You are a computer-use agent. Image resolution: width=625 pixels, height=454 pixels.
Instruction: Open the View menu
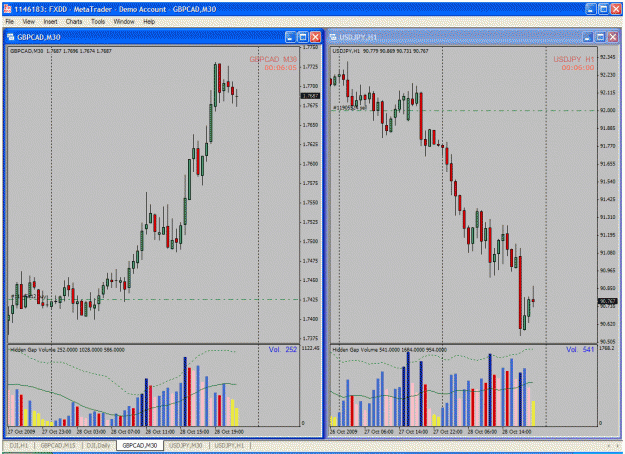pyautogui.click(x=28, y=22)
